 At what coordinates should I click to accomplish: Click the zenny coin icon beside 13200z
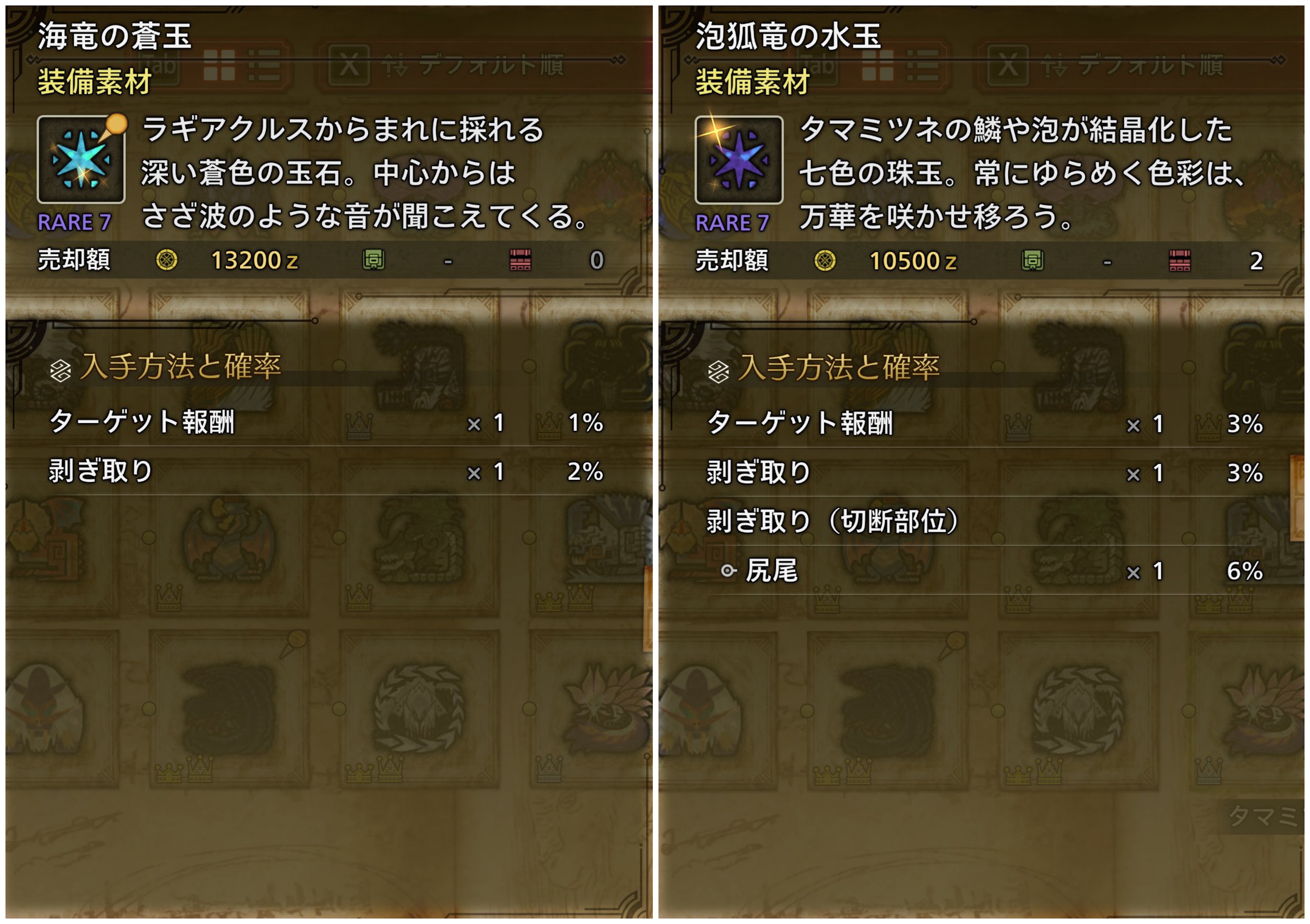[x=166, y=260]
